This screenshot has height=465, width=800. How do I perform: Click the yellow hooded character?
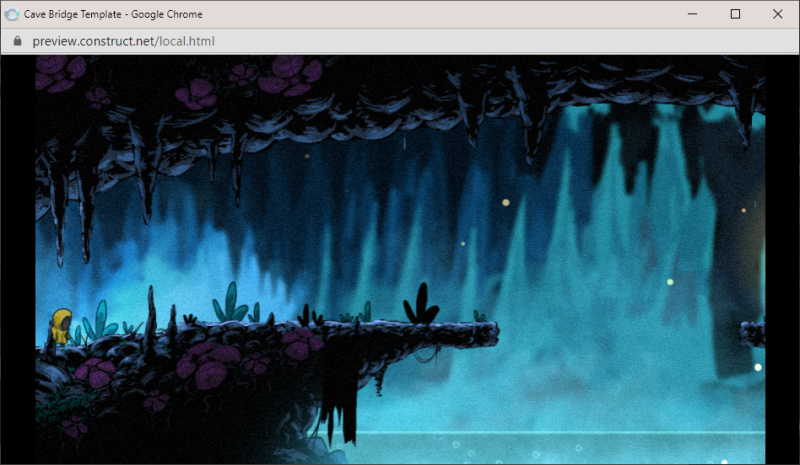pos(61,327)
